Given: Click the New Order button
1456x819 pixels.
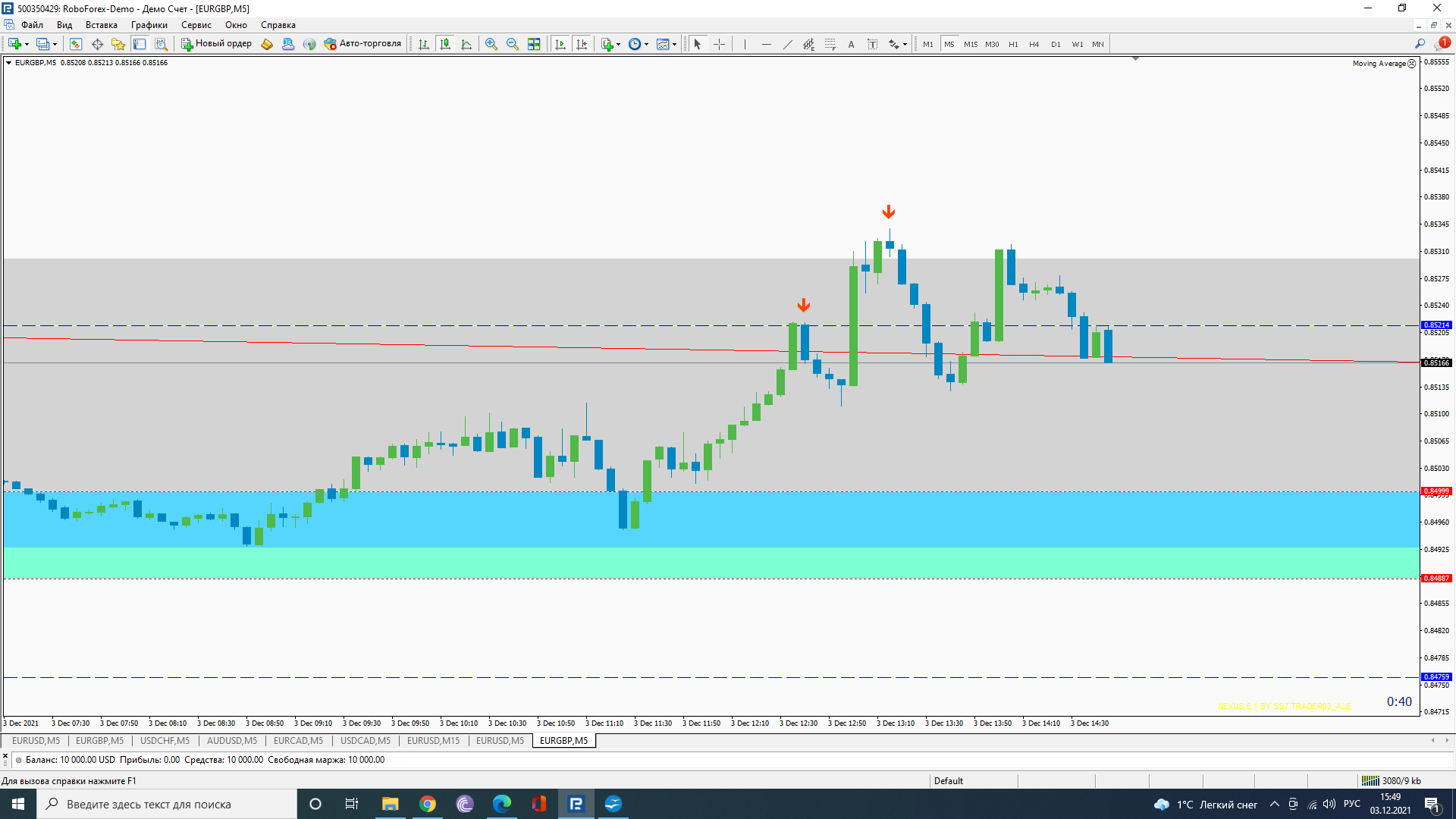Looking at the screenshot, I should (216, 44).
